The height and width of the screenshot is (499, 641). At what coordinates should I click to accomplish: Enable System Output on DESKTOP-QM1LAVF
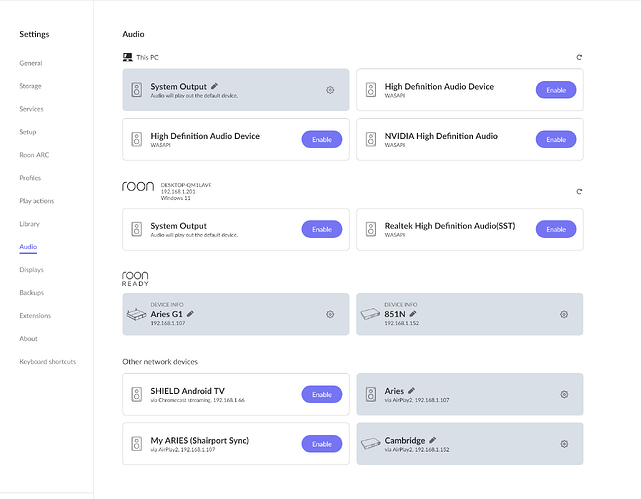coord(322,229)
